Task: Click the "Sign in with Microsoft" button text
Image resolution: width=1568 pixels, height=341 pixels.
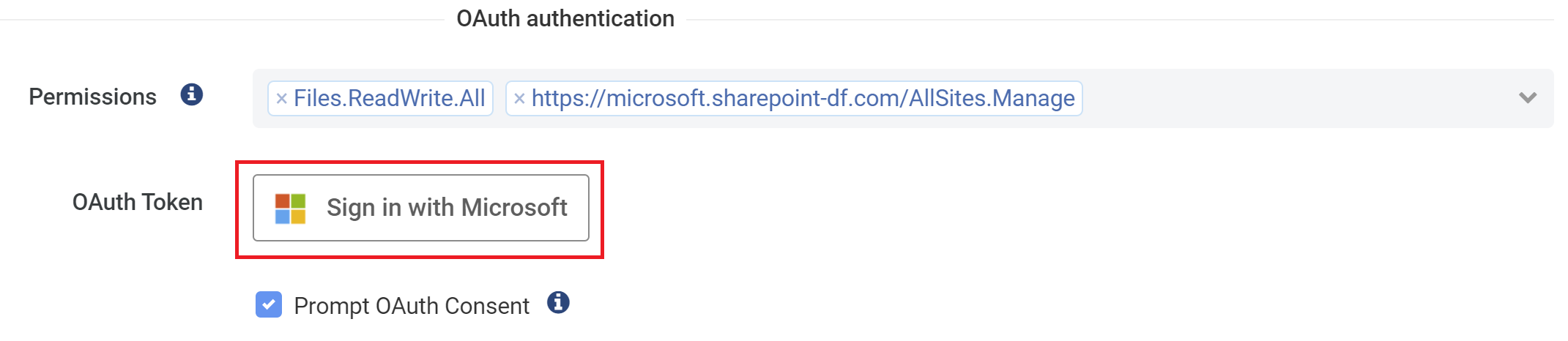Action: pyautogui.click(x=447, y=208)
